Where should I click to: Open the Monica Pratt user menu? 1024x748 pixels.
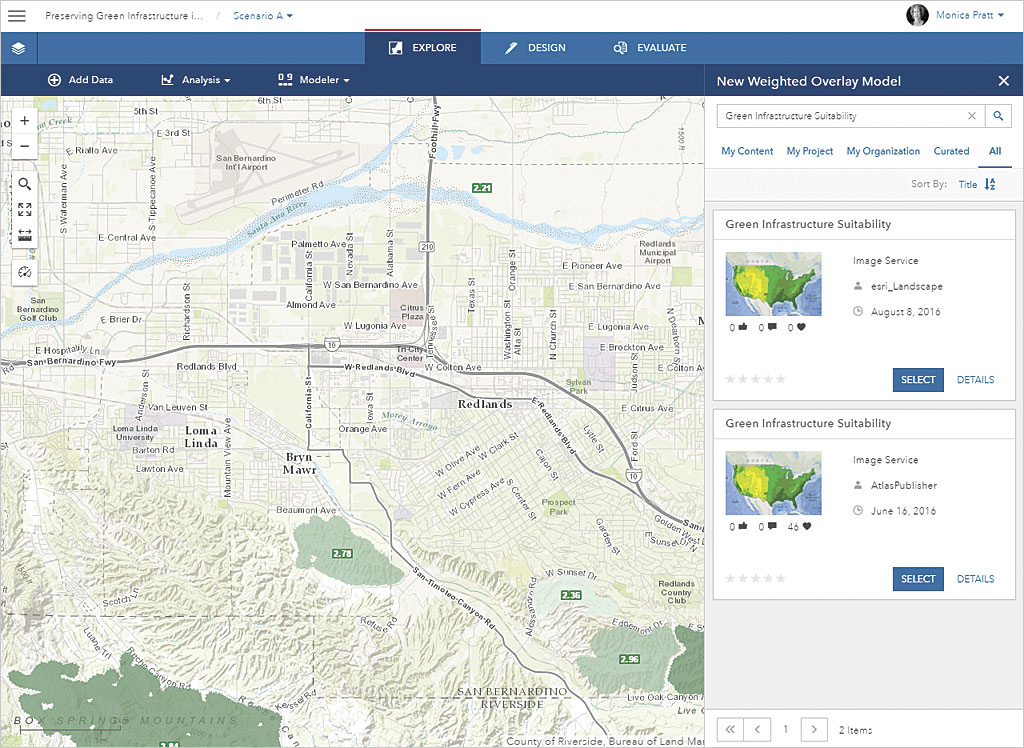[x=969, y=15]
